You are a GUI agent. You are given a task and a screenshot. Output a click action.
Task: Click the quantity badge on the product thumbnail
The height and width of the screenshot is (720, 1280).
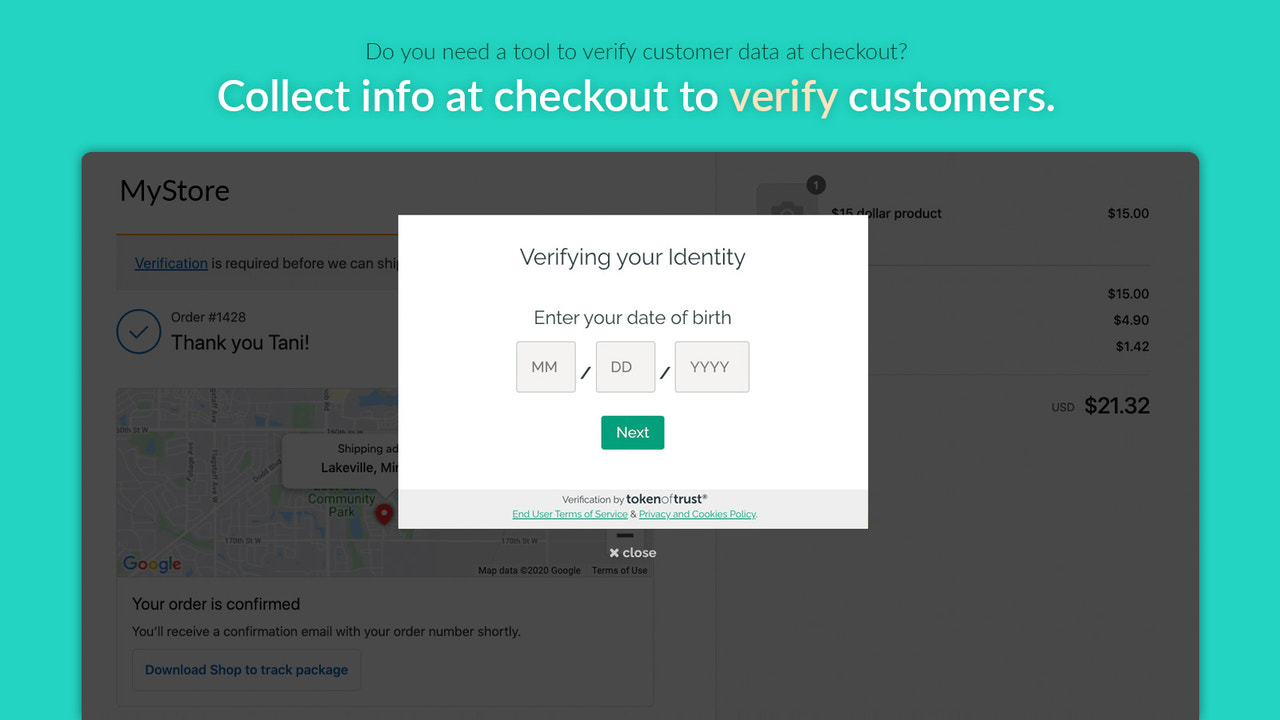point(815,185)
